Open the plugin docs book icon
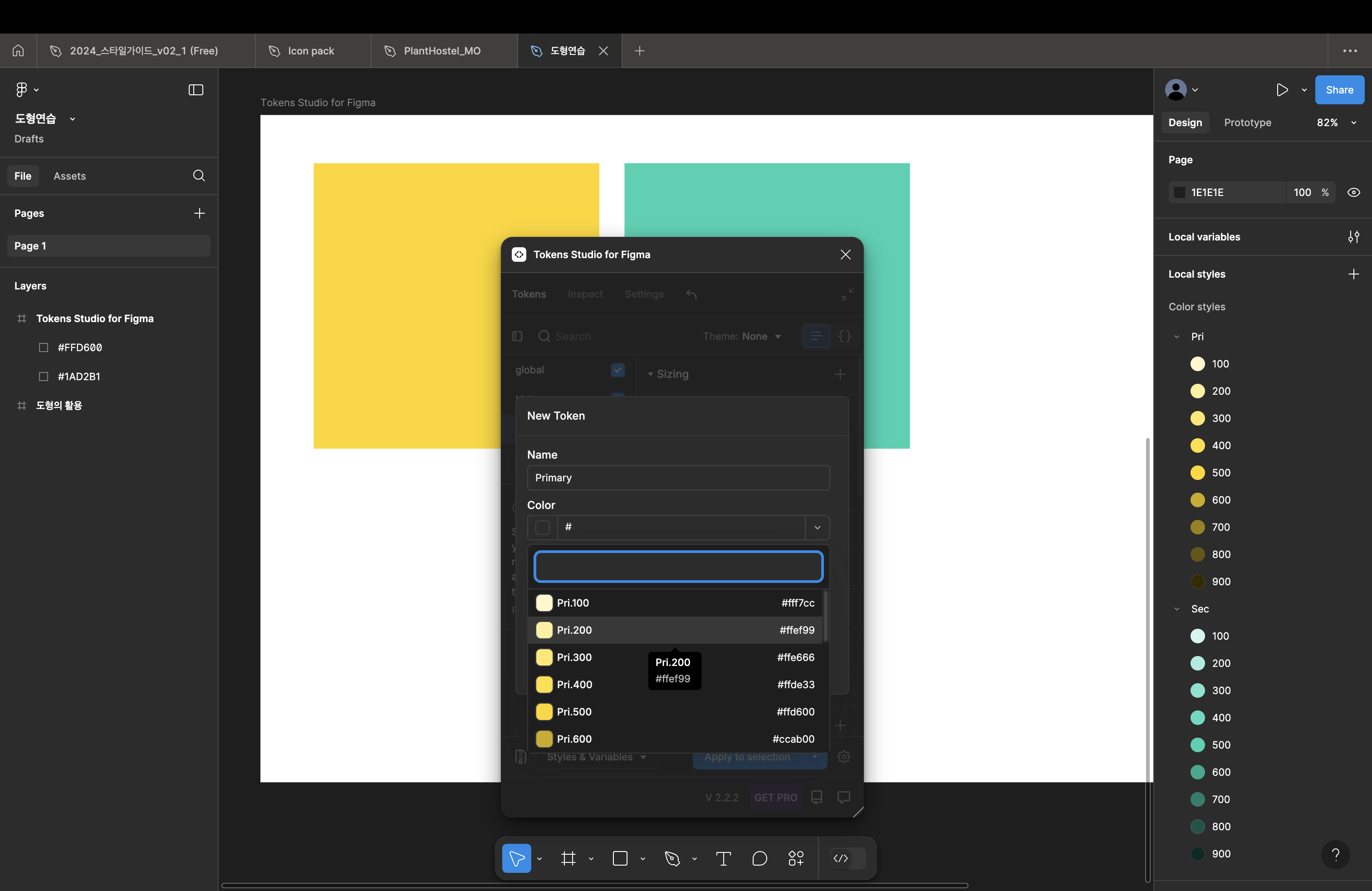Image resolution: width=1372 pixels, height=891 pixels. pos(817,797)
